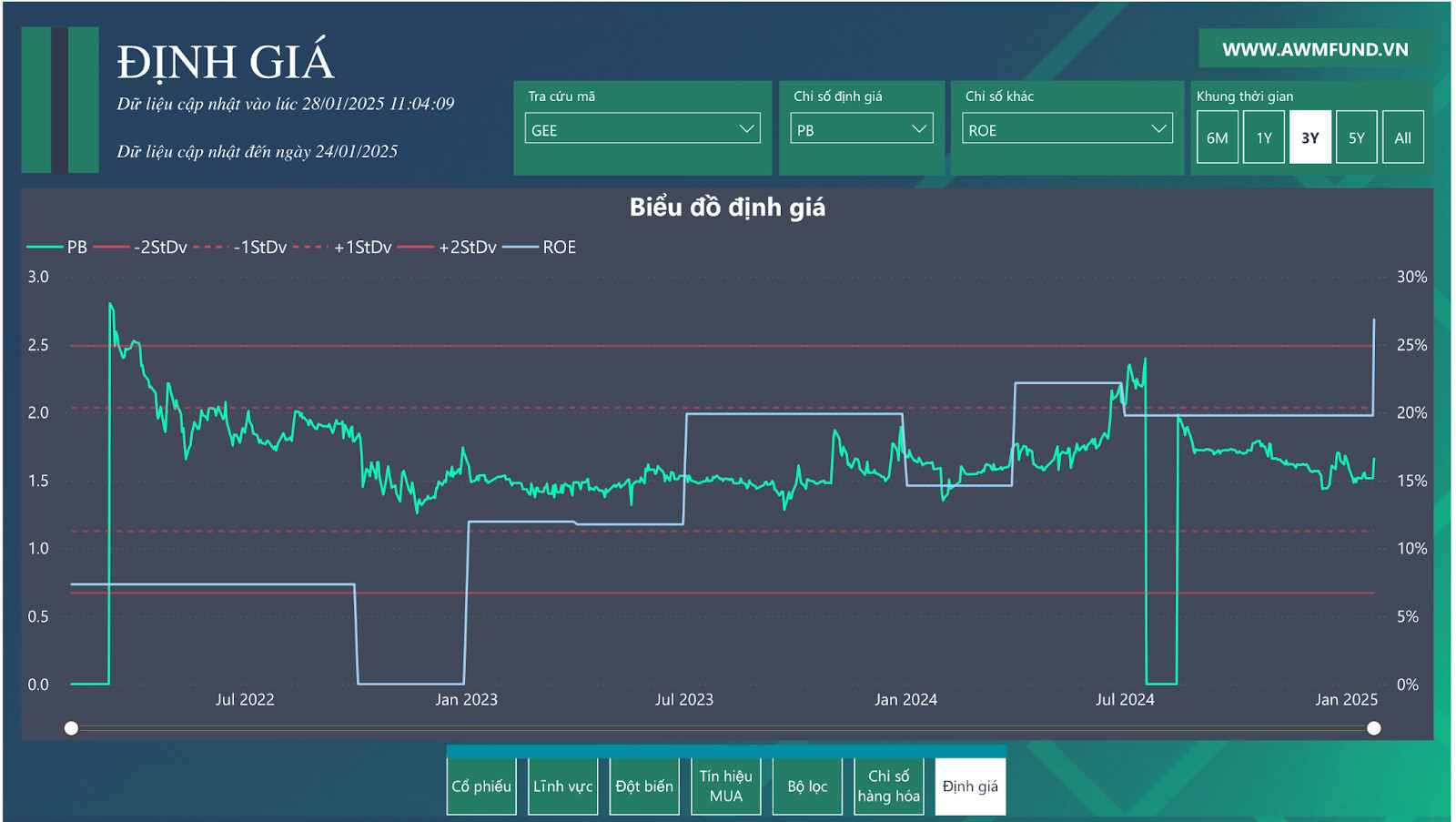The height and width of the screenshot is (822, 1456).
Task: Open the Chỉ số hàng hóa tab
Action: point(888,786)
